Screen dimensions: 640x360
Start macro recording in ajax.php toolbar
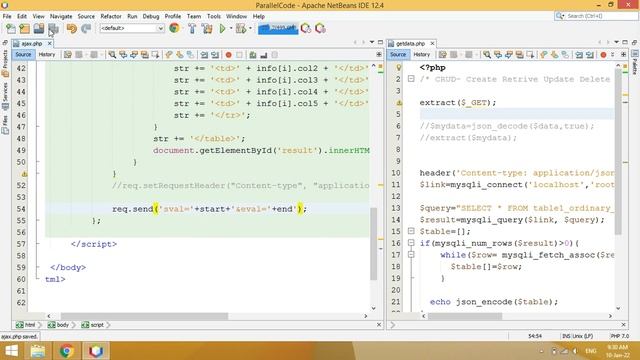tap(229, 55)
